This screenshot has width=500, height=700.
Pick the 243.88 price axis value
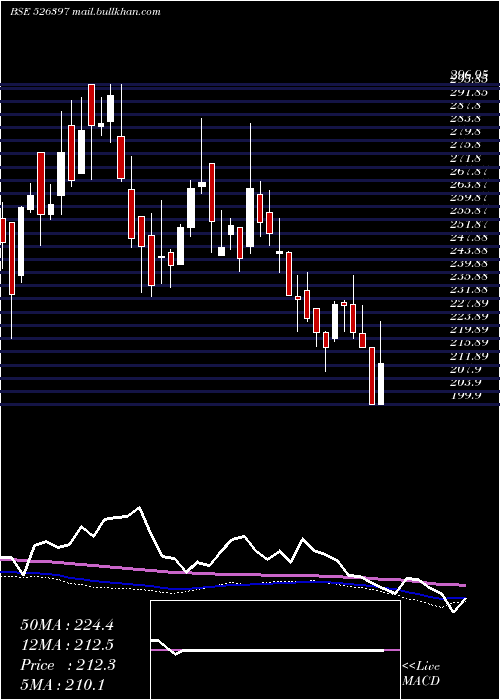click(x=468, y=250)
